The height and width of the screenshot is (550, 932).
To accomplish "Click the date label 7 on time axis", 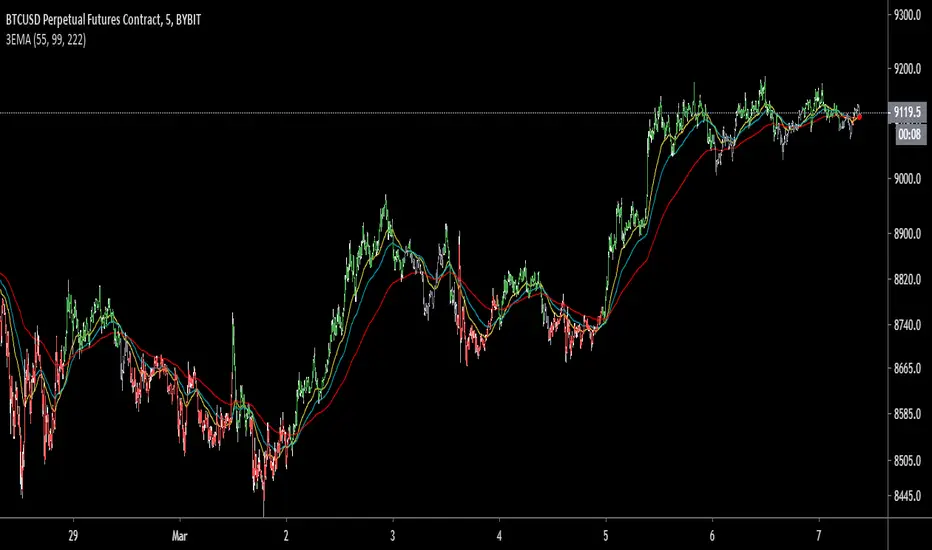I will click(818, 536).
